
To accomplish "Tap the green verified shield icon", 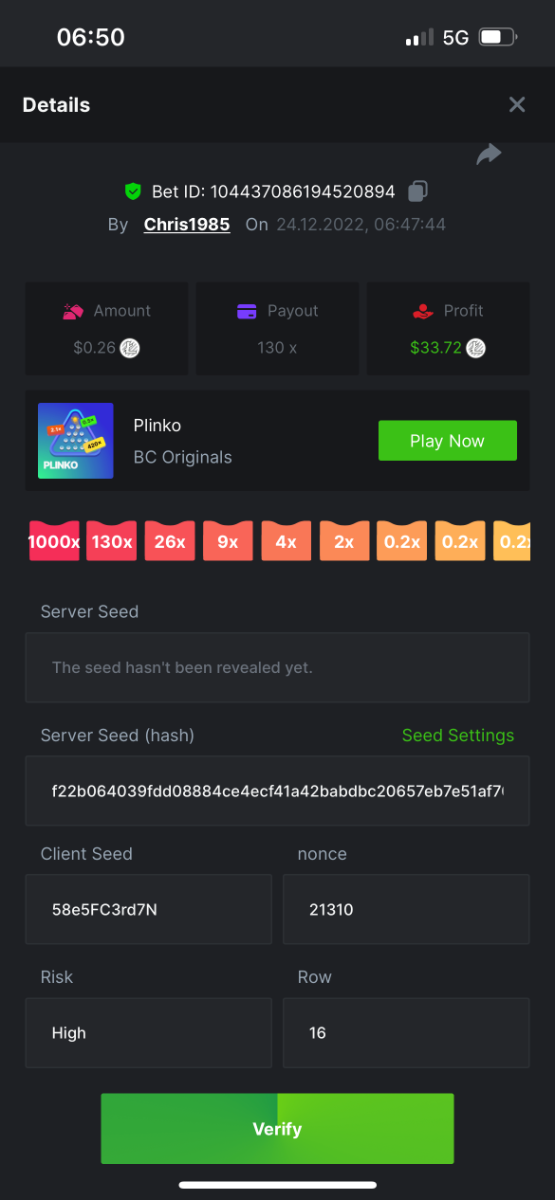I will tap(133, 191).
